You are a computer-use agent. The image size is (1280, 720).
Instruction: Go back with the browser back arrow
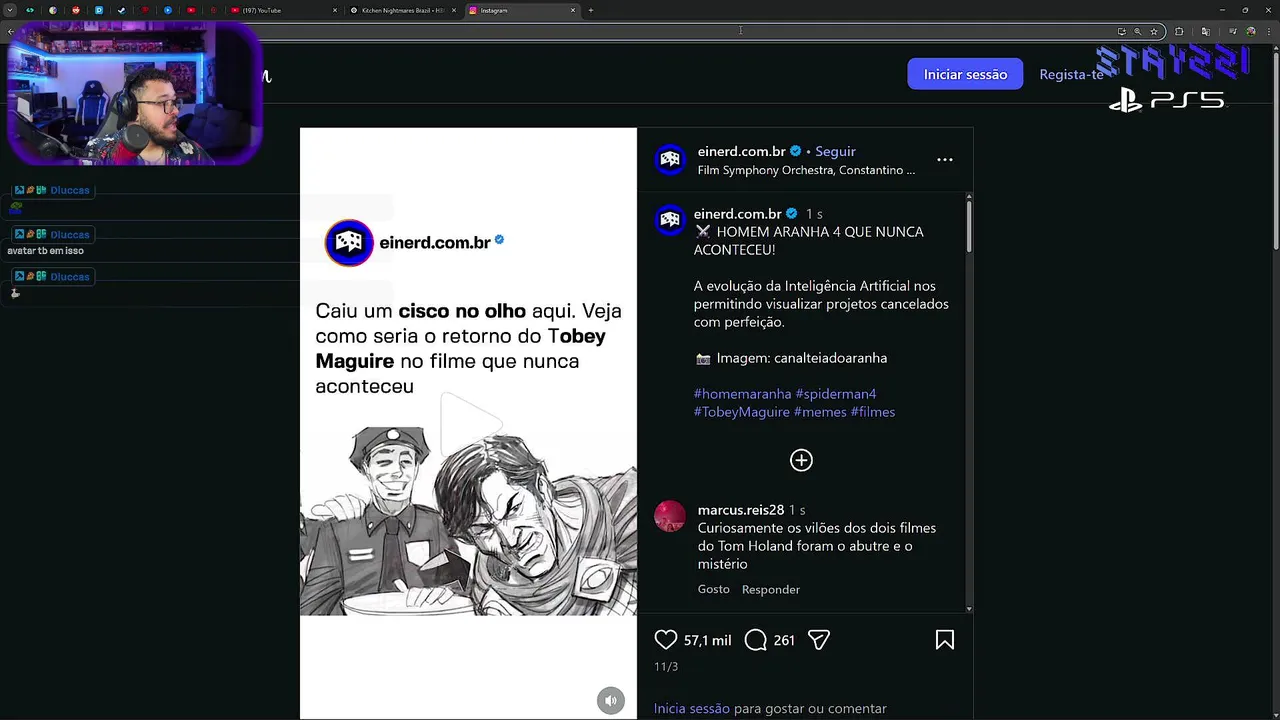(10, 31)
